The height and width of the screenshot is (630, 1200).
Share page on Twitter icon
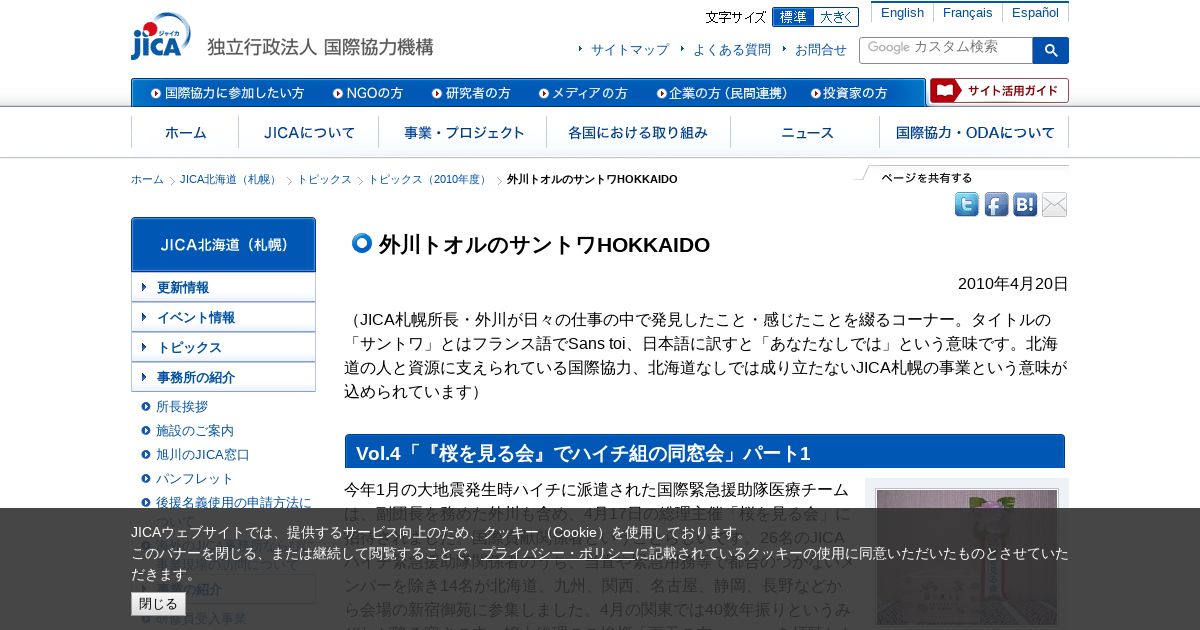pos(967,205)
